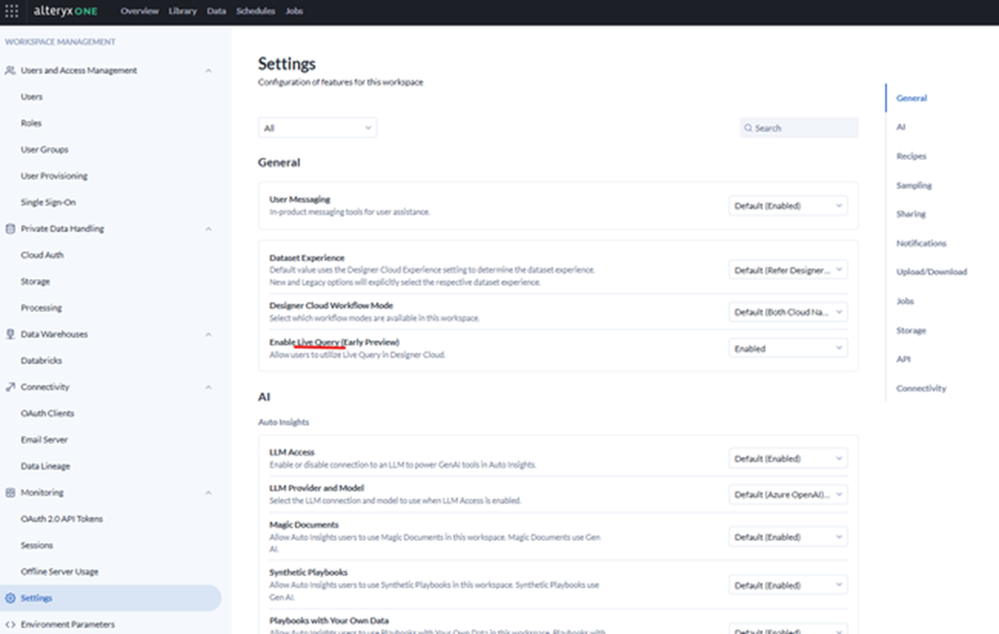Click the Users and Access Management people icon
The height and width of the screenshot is (634, 999).
coord(10,70)
